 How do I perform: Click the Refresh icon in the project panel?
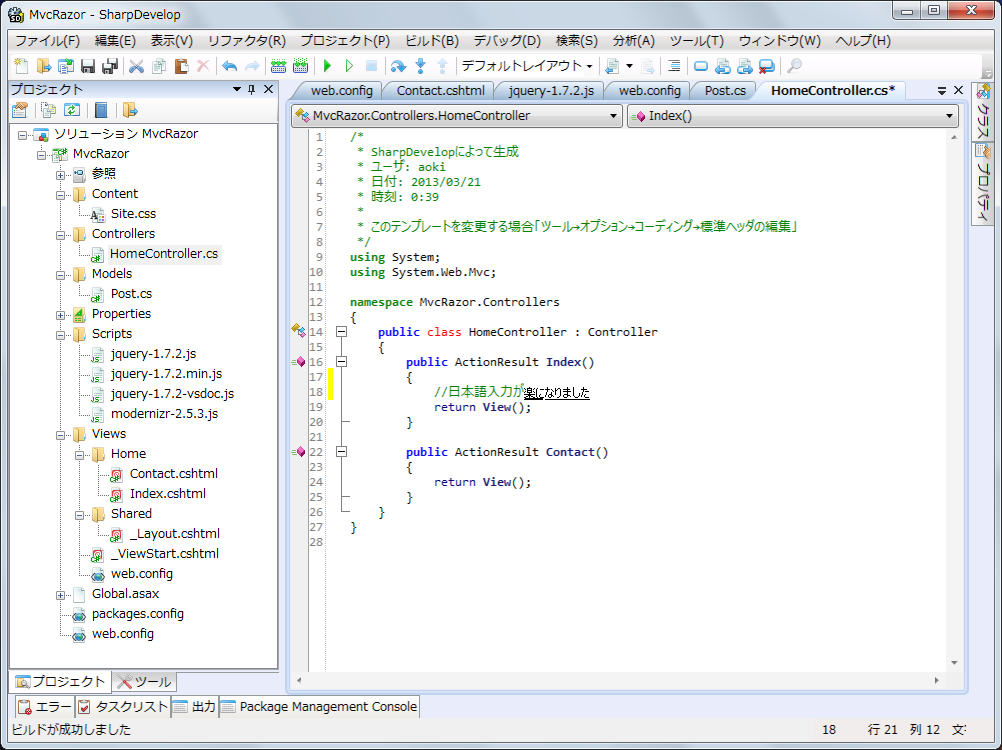click(x=72, y=109)
